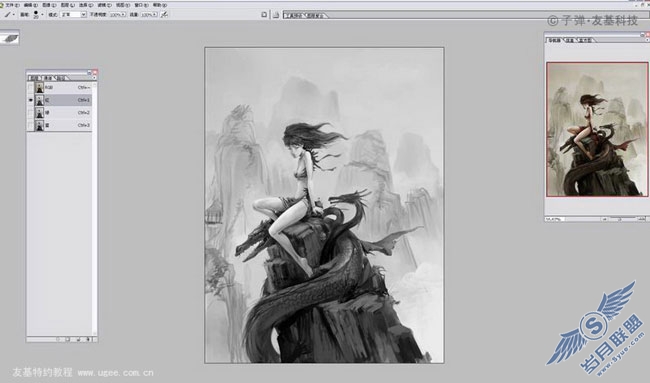Viewport: 650px width, 383px height.
Task: Open the 图层 (Layer) menu
Action: coord(67,5)
